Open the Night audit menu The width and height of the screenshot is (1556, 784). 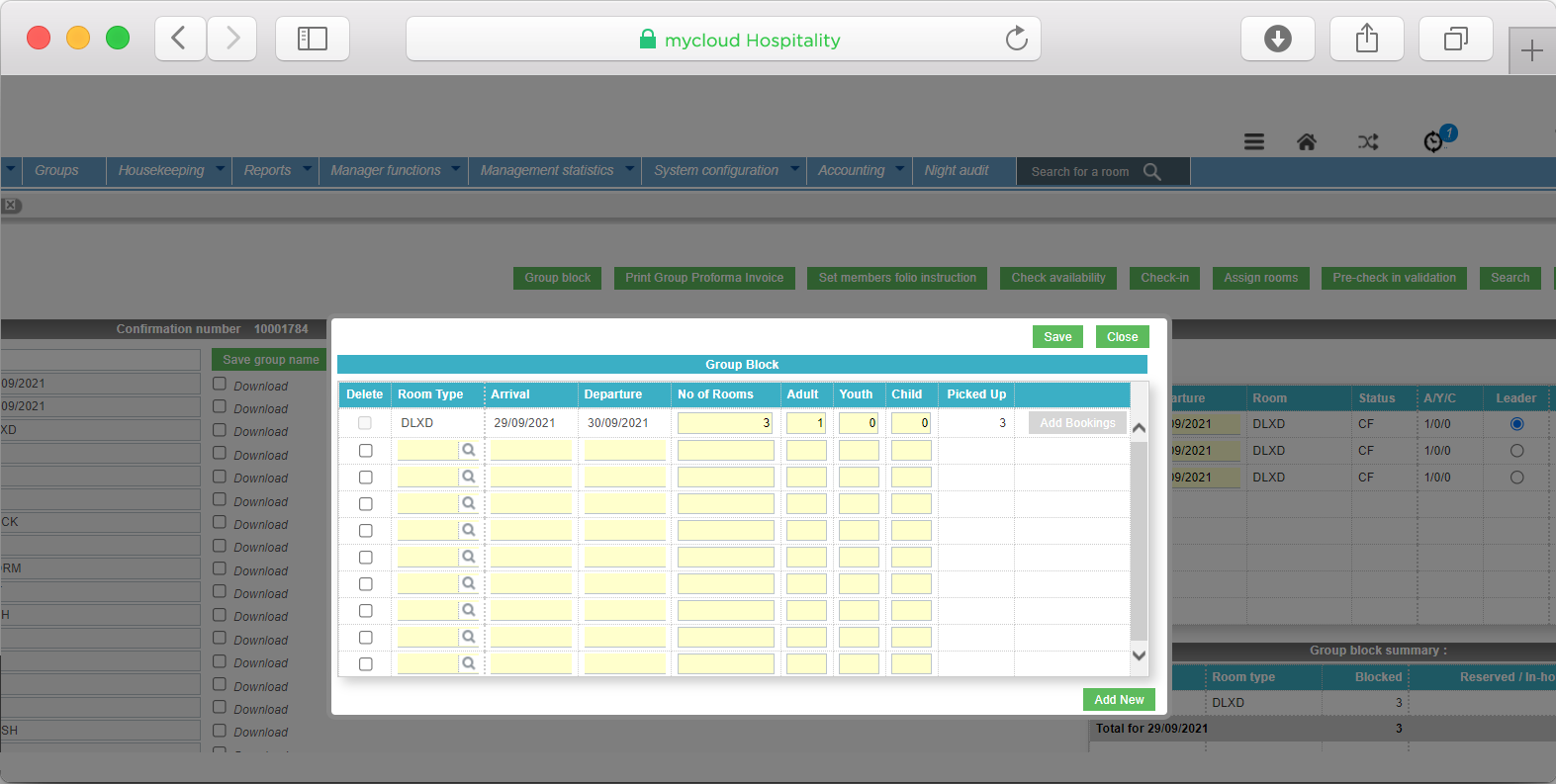tap(957, 170)
